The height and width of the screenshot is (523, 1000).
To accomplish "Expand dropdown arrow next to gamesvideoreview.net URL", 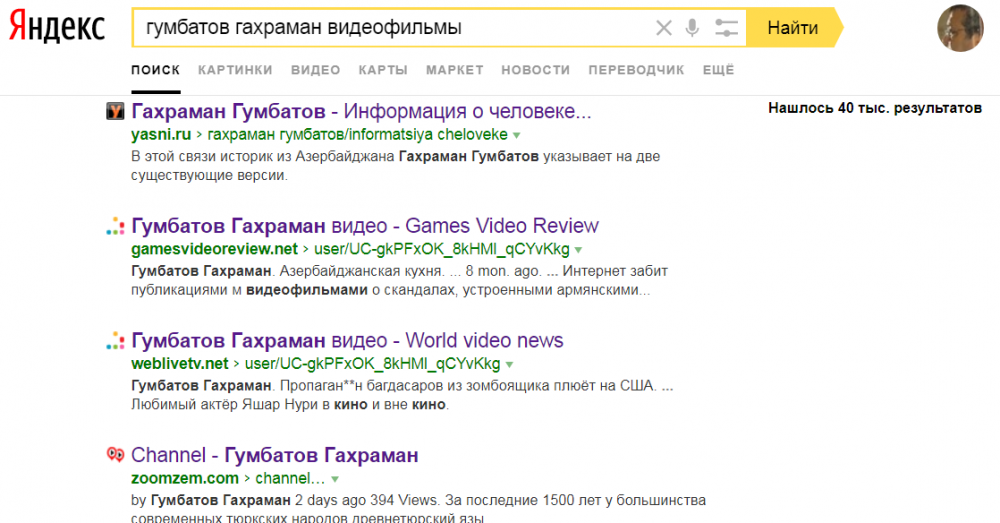I will 578,250.
